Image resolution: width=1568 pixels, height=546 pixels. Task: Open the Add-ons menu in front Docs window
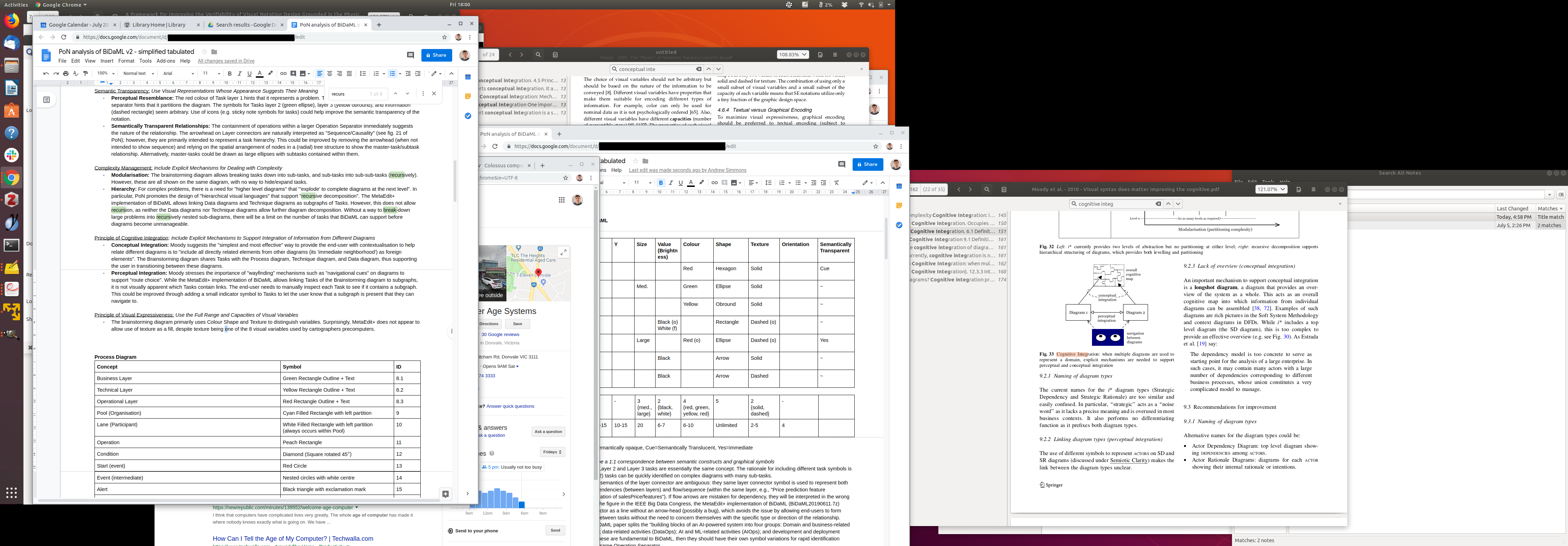(166, 61)
